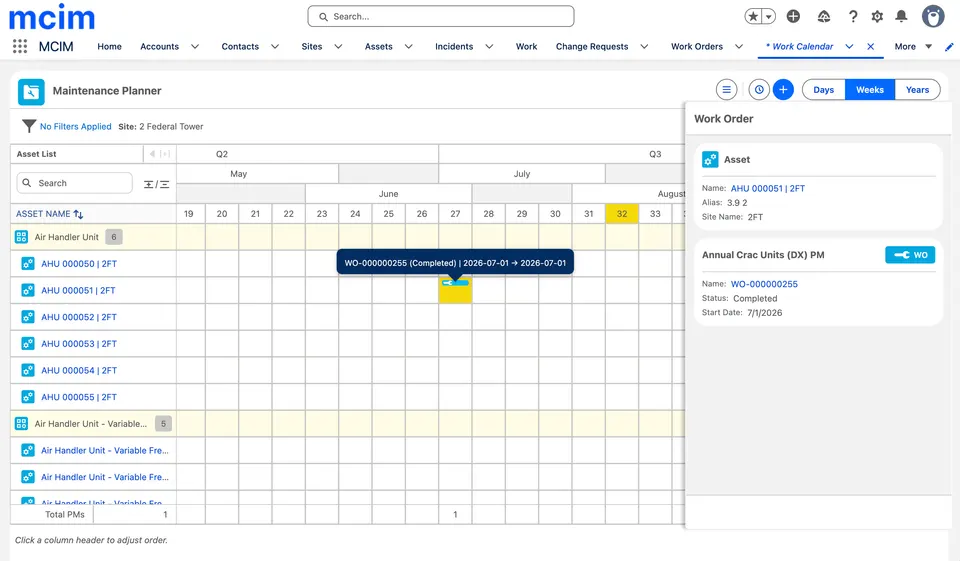The width and height of the screenshot is (960, 561).
Task: Open the More navigation menu
Action: click(x=913, y=47)
